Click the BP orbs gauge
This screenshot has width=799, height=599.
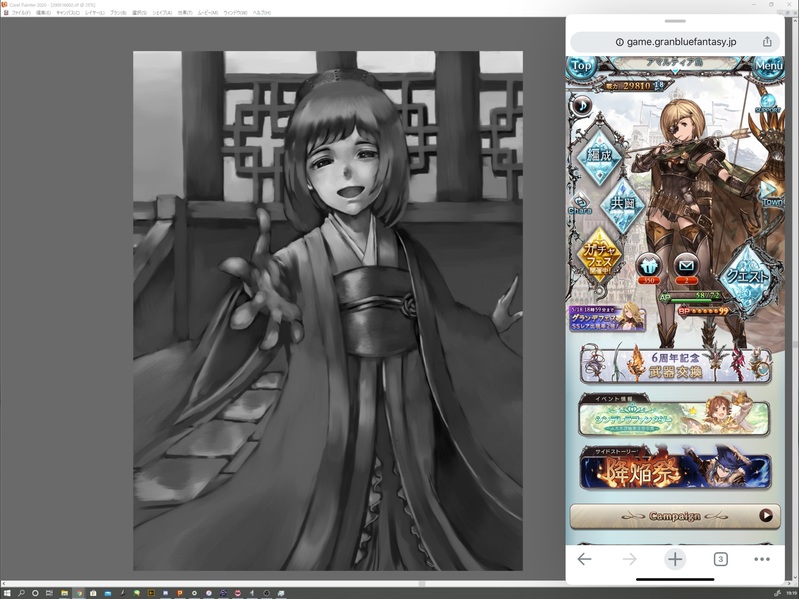pos(704,311)
